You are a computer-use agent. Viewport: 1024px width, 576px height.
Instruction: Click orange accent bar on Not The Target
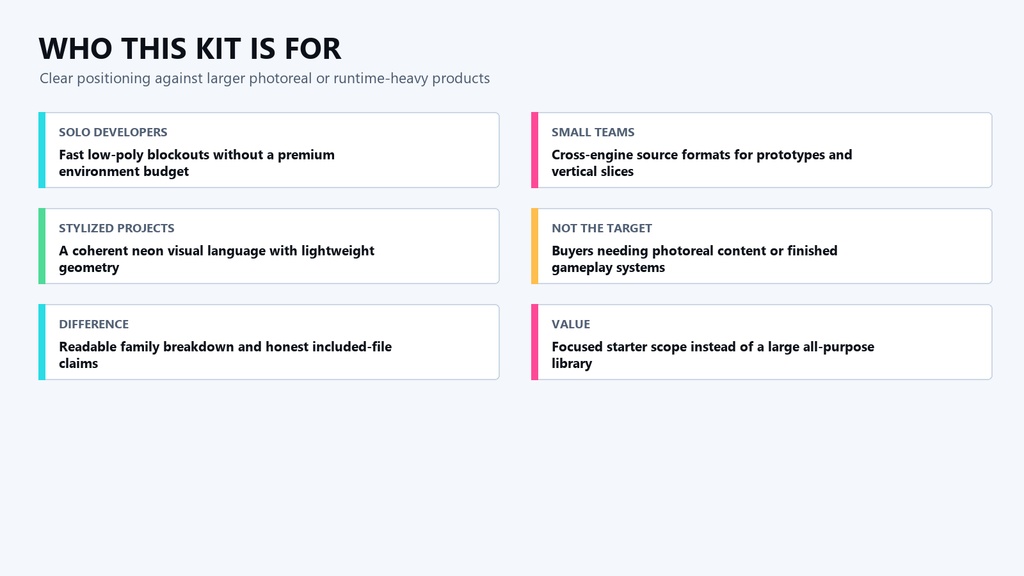coord(535,246)
